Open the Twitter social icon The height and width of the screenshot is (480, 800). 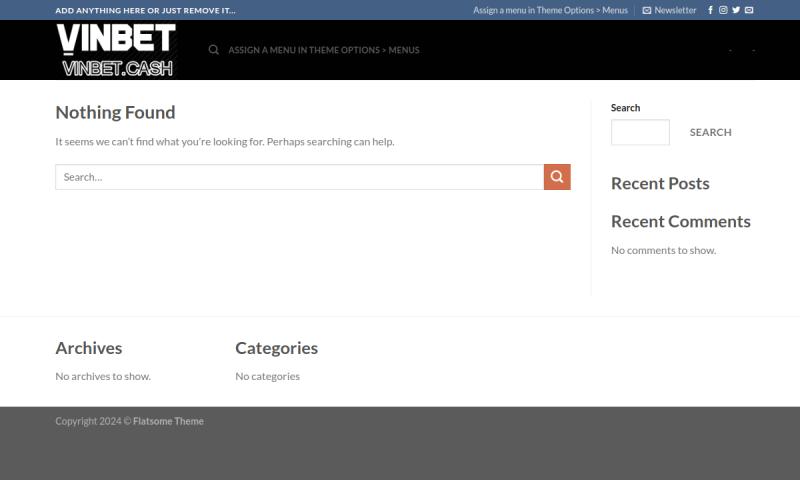point(736,10)
